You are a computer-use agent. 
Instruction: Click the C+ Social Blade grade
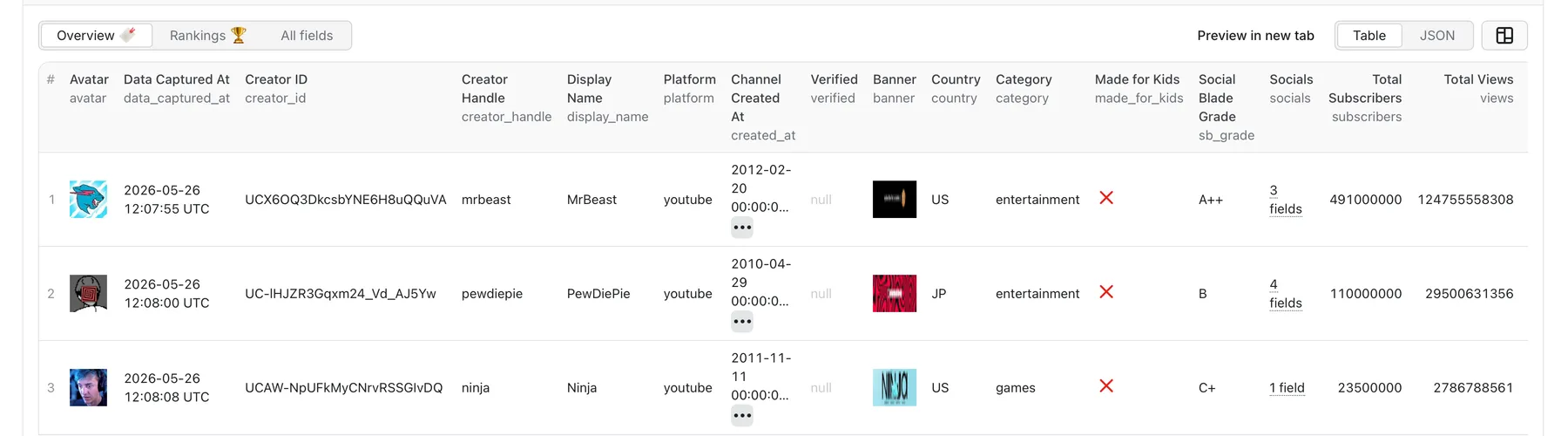tap(1206, 388)
